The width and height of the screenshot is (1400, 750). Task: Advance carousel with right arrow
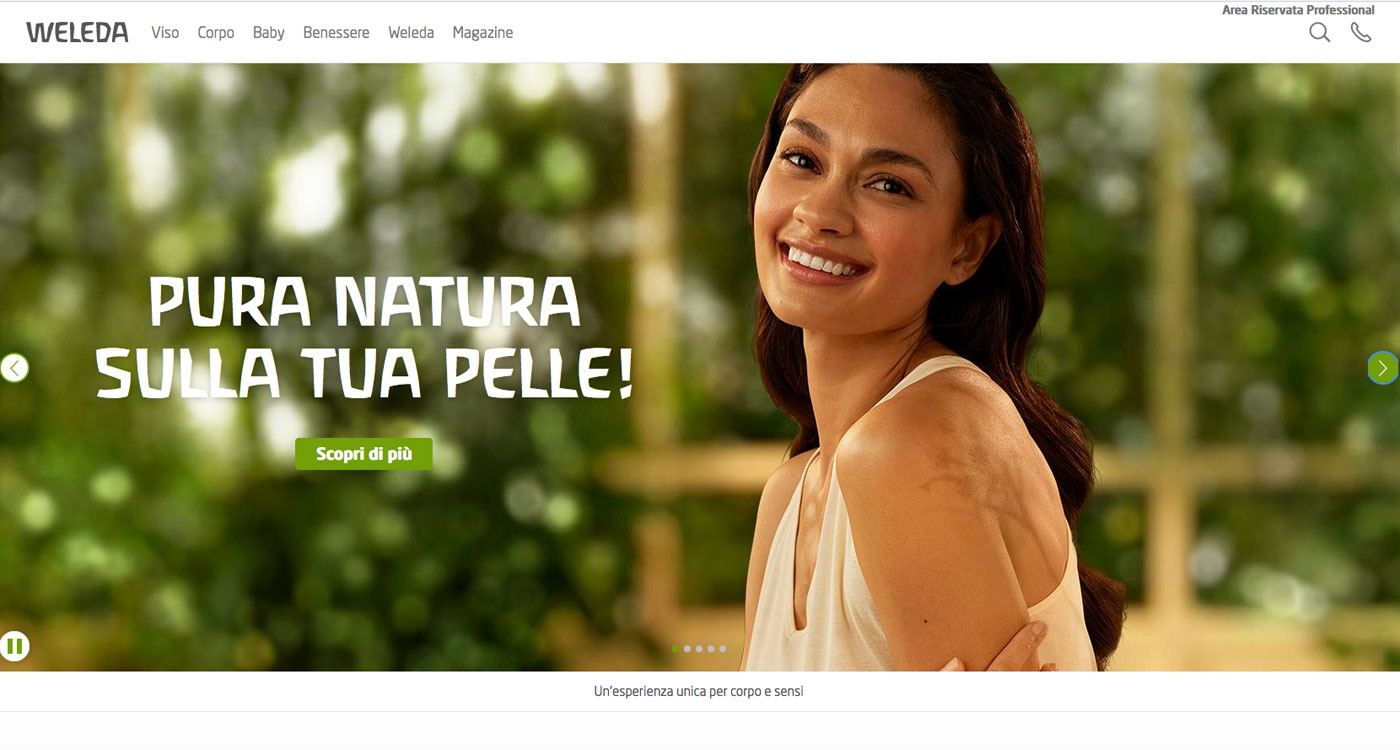pos(1383,368)
